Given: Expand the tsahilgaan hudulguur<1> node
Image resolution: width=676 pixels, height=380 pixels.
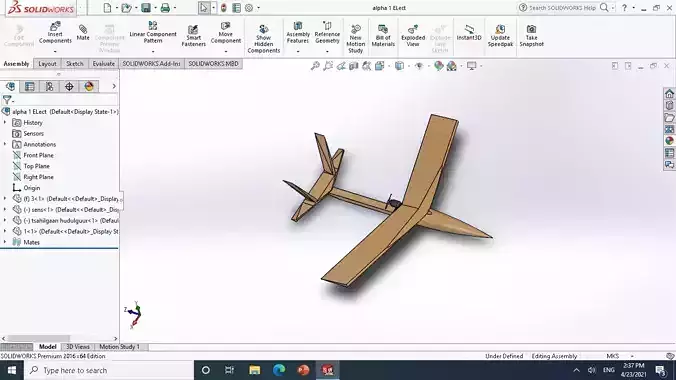Looking at the screenshot, I should (5, 220).
